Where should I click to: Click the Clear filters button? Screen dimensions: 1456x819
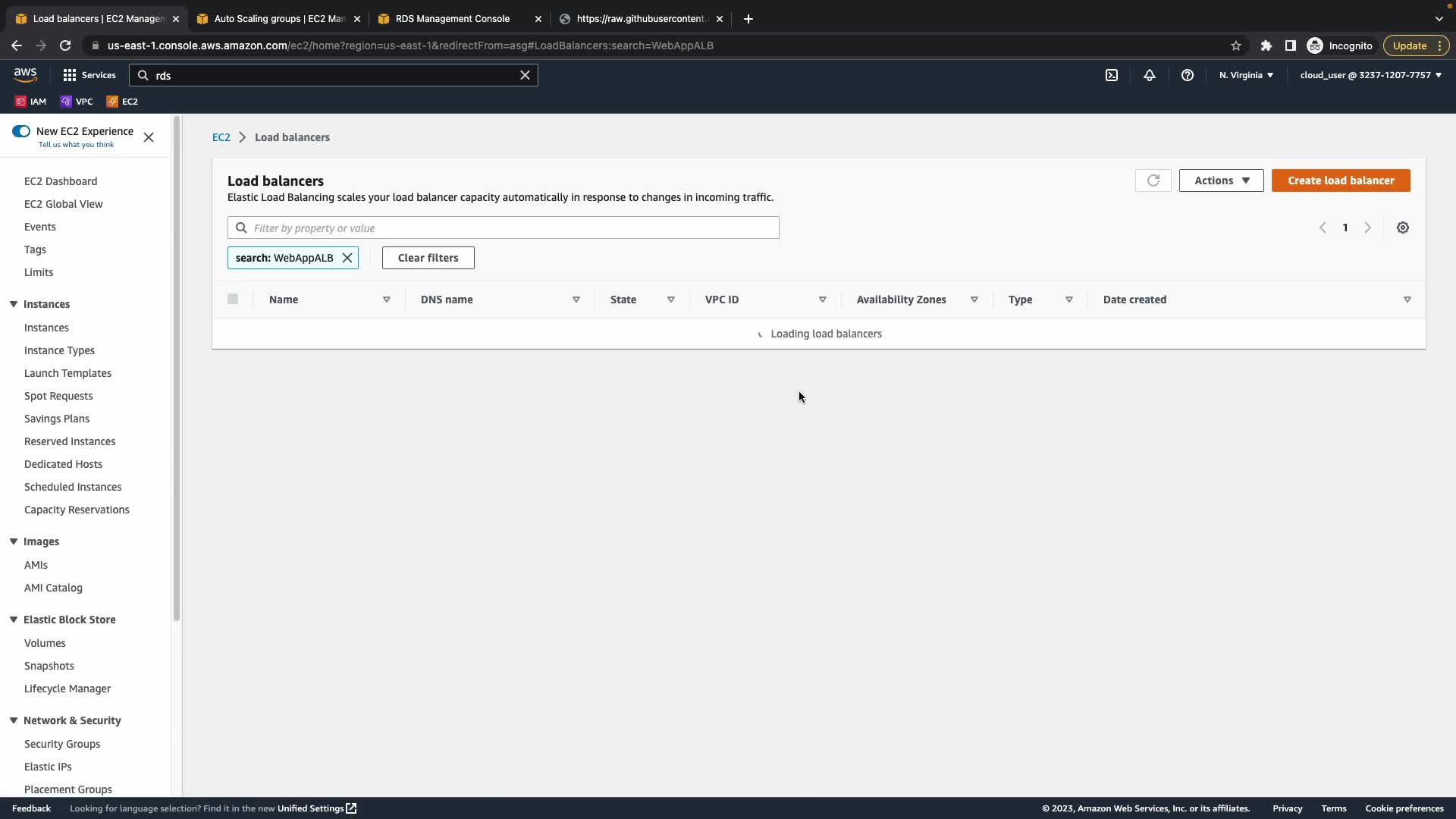pyautogui.click(x=428, y=258)
